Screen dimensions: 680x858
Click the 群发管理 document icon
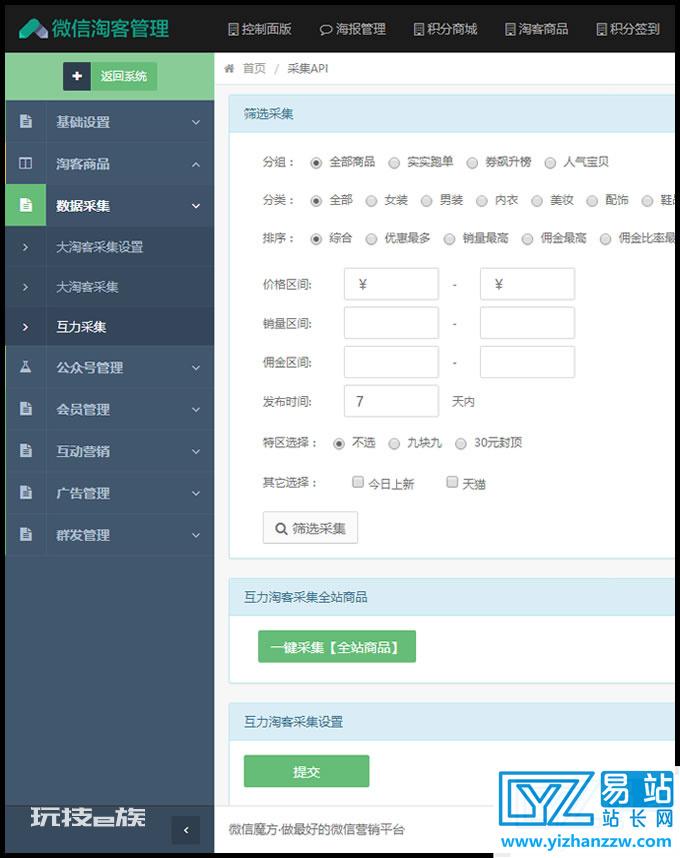[x=26, y=534]
